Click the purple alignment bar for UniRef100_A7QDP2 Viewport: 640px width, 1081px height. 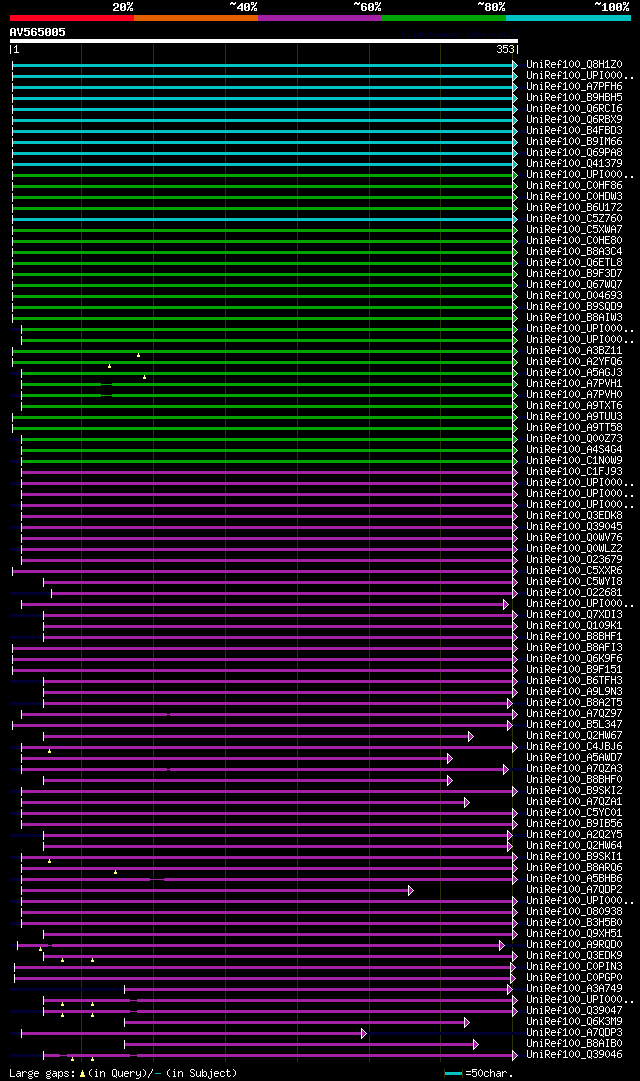(217, 891)
